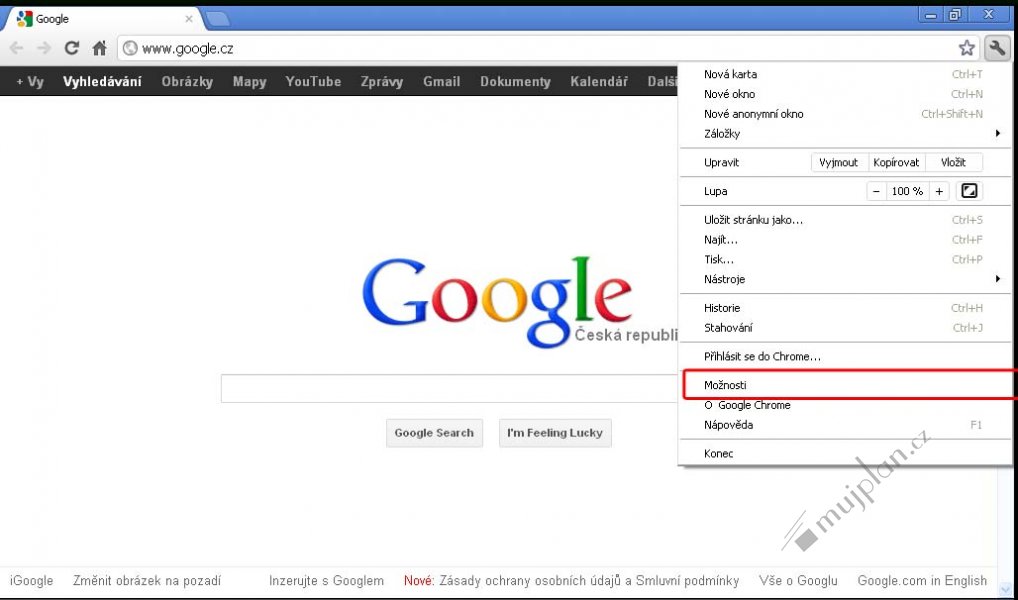Viewport: 1018px width, 600px height.
Task: Open Kalendář in the Google bar
Action: tap(599, 82)
